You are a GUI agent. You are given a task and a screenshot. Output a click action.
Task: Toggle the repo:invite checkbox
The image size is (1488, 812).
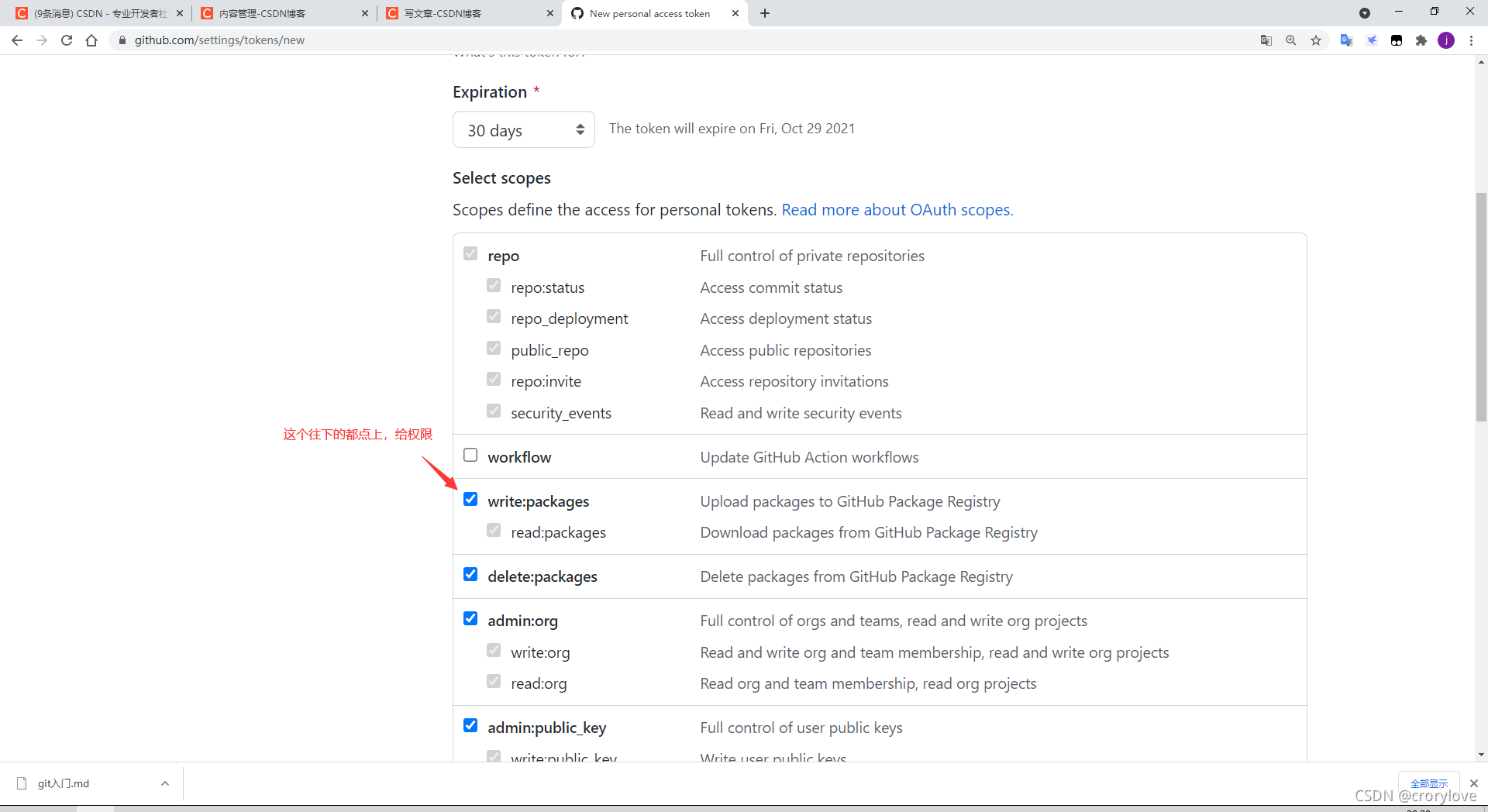(x=494, y=379)
